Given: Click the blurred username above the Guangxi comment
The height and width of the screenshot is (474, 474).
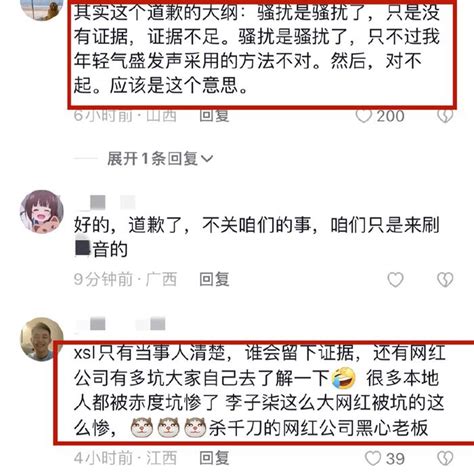Looking at the screenshot, I should click(x=105, y=202).
